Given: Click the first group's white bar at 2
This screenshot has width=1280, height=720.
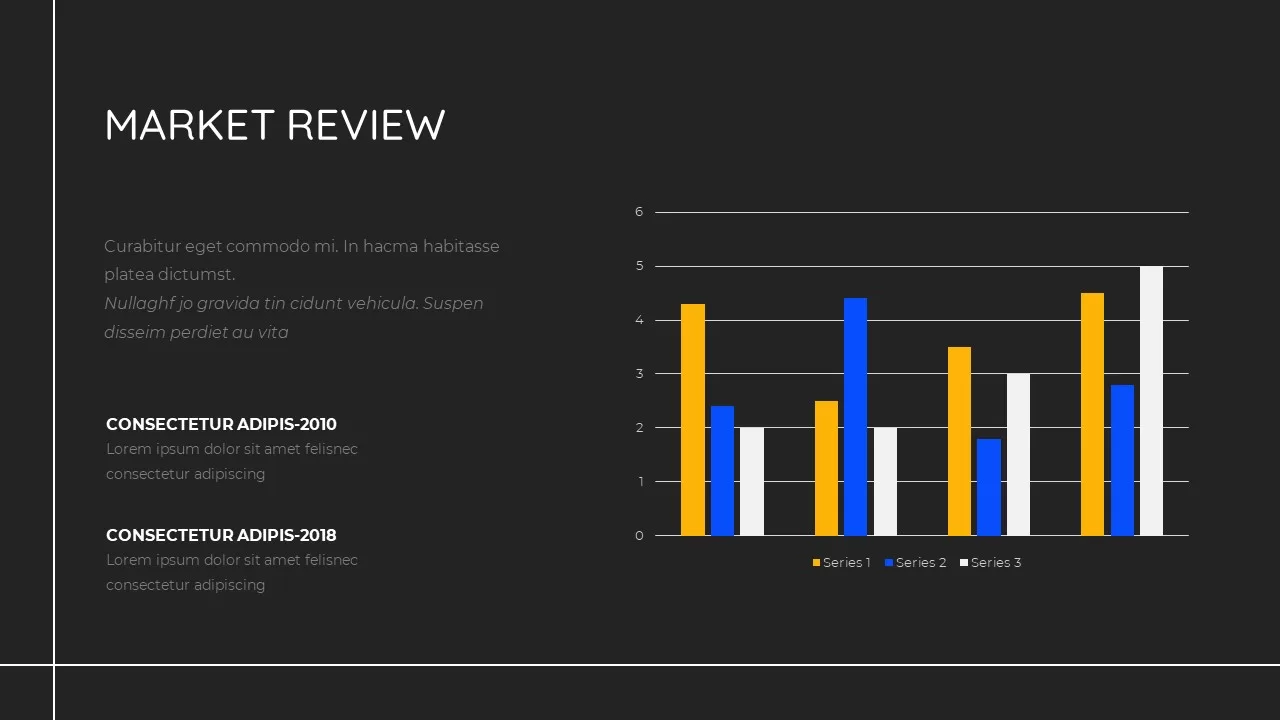Looking at the screenshot, I should (752, 482).
